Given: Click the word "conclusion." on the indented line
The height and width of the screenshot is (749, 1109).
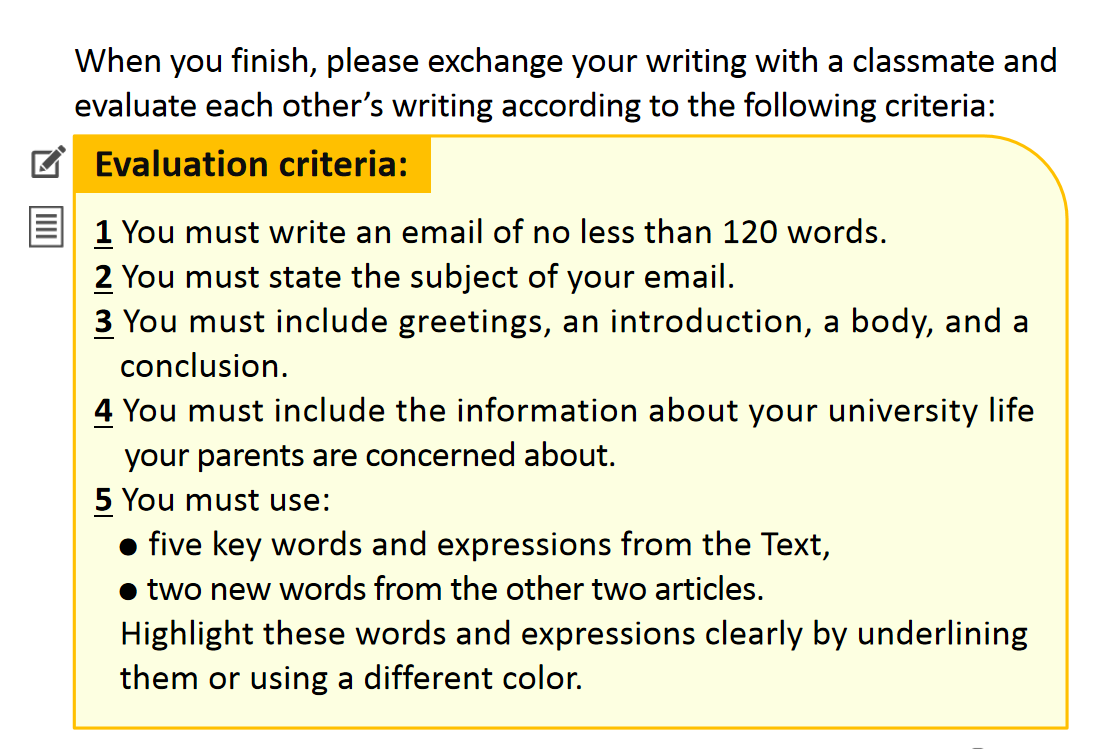Looking at the screenshot, I should pos(204,366).
